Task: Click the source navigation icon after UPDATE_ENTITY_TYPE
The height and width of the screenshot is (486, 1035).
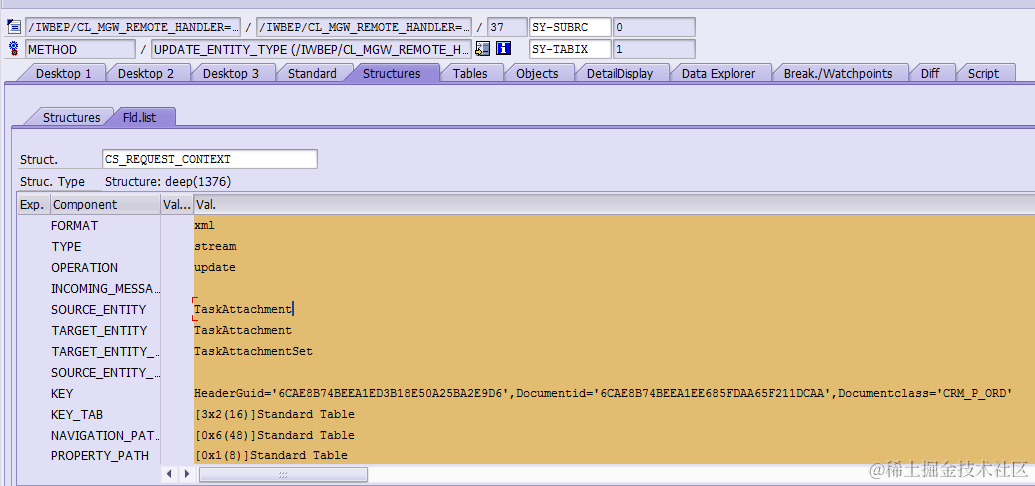Action: 483,49
